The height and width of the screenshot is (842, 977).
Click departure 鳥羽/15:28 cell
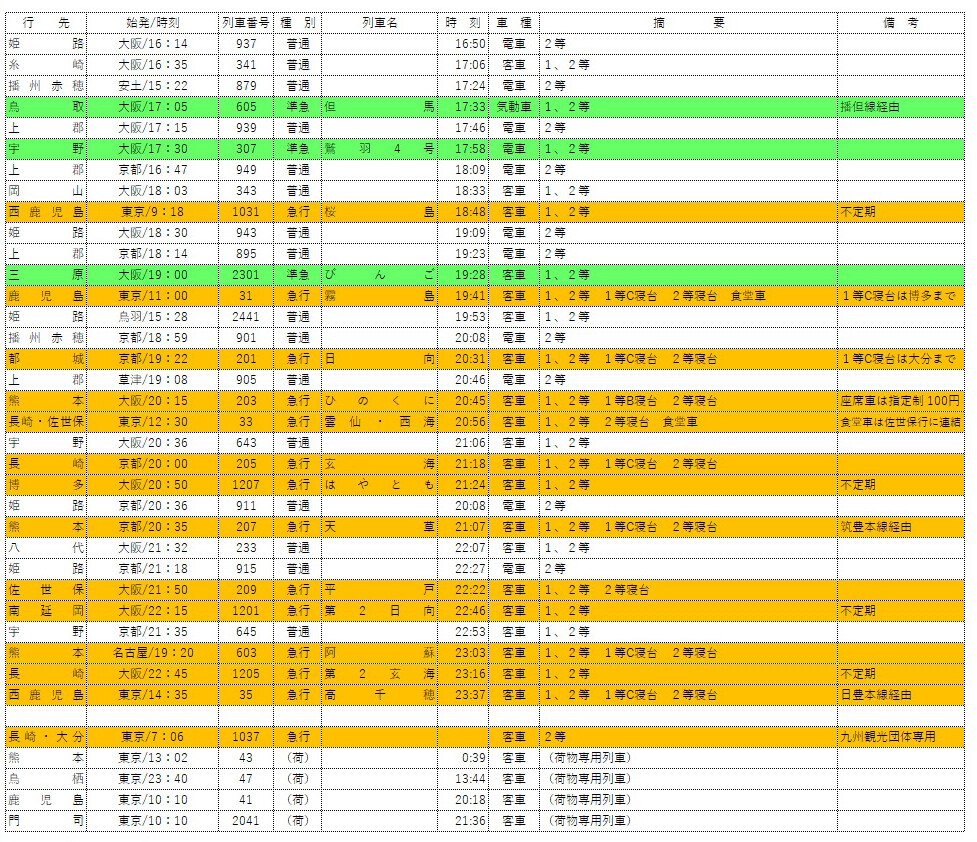point(153,317)
